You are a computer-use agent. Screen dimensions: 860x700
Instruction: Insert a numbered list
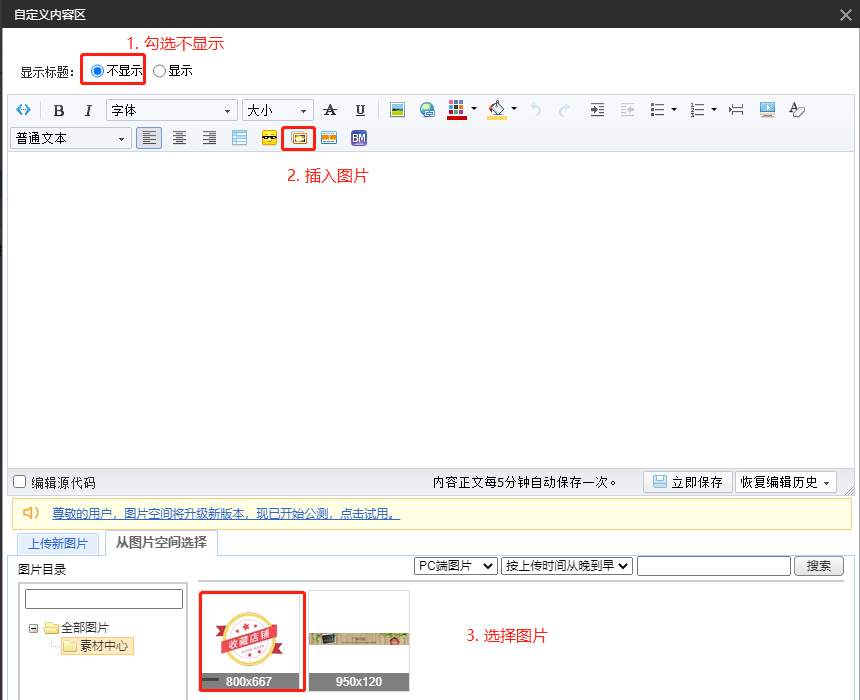pyautogui.click(x=697, y=110)
